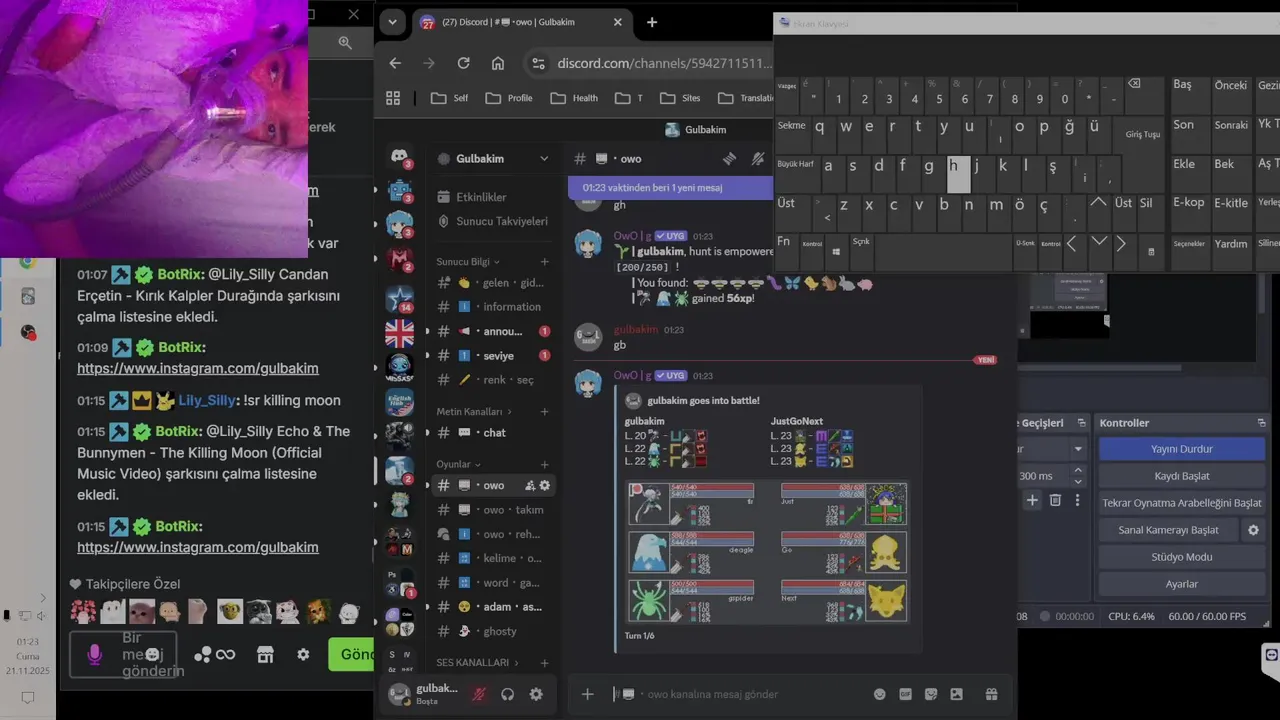
Task: Go to the browser home page
Action: (497, 63)
